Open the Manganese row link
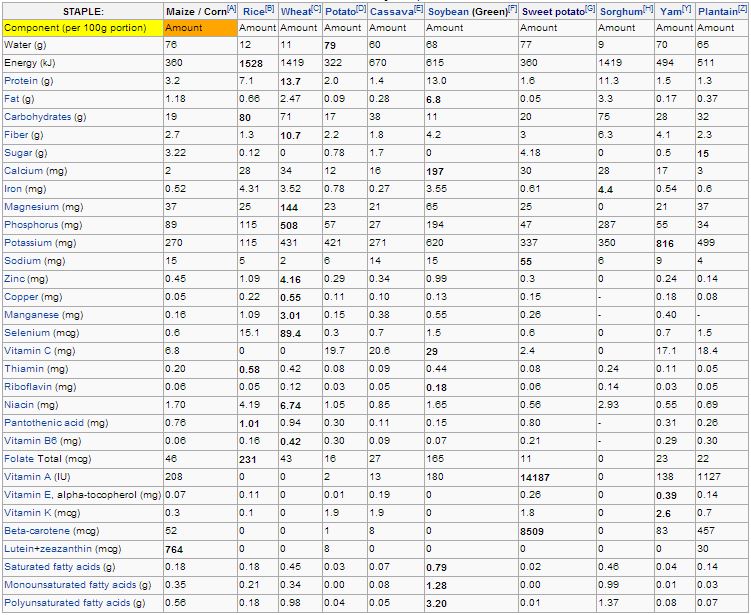This screenshot has height=615, width=751. tap(31, 315)
